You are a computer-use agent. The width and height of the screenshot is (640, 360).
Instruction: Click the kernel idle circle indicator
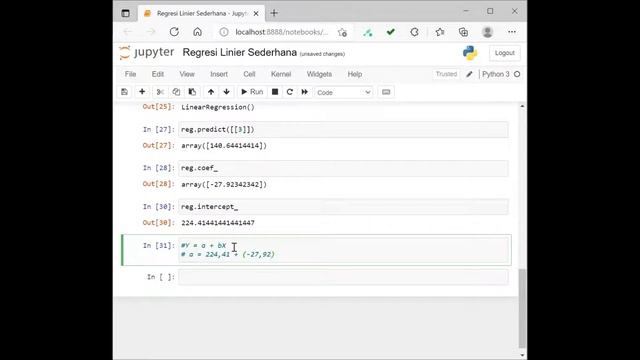coord(517,74)
